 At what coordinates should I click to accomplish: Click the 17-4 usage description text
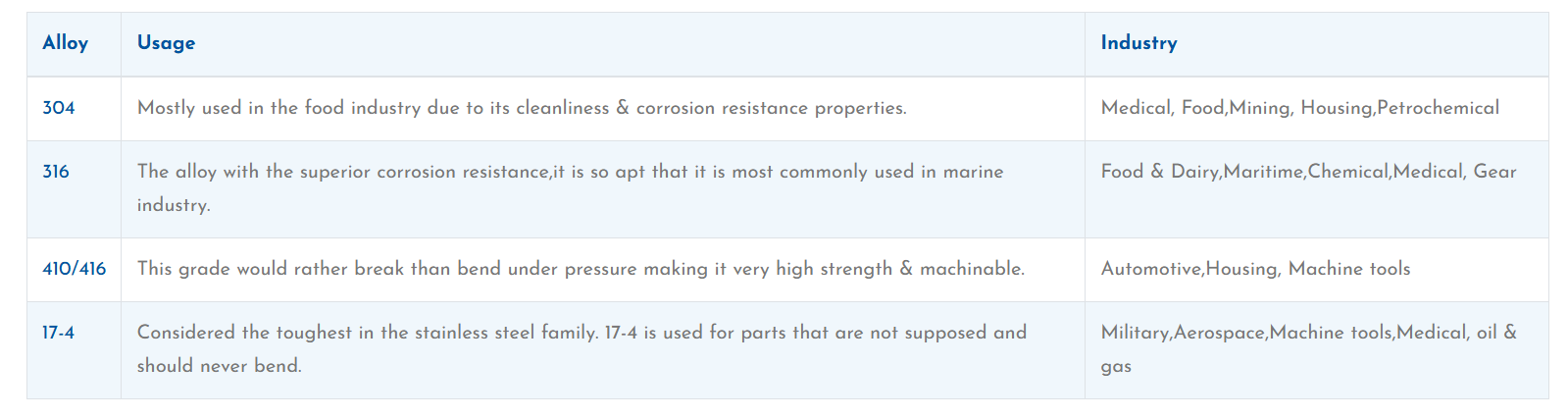(x=582, y=349)
